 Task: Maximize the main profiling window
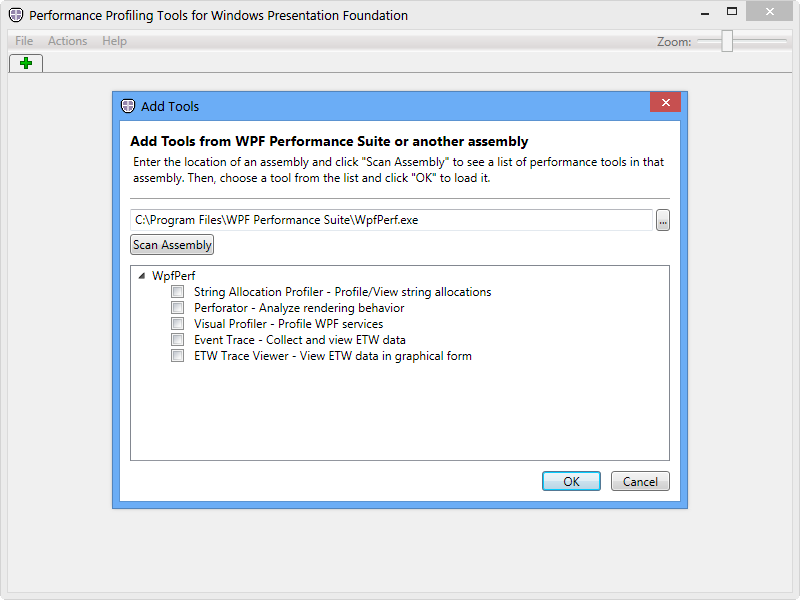pyautogui.click(x=732, y=11)
